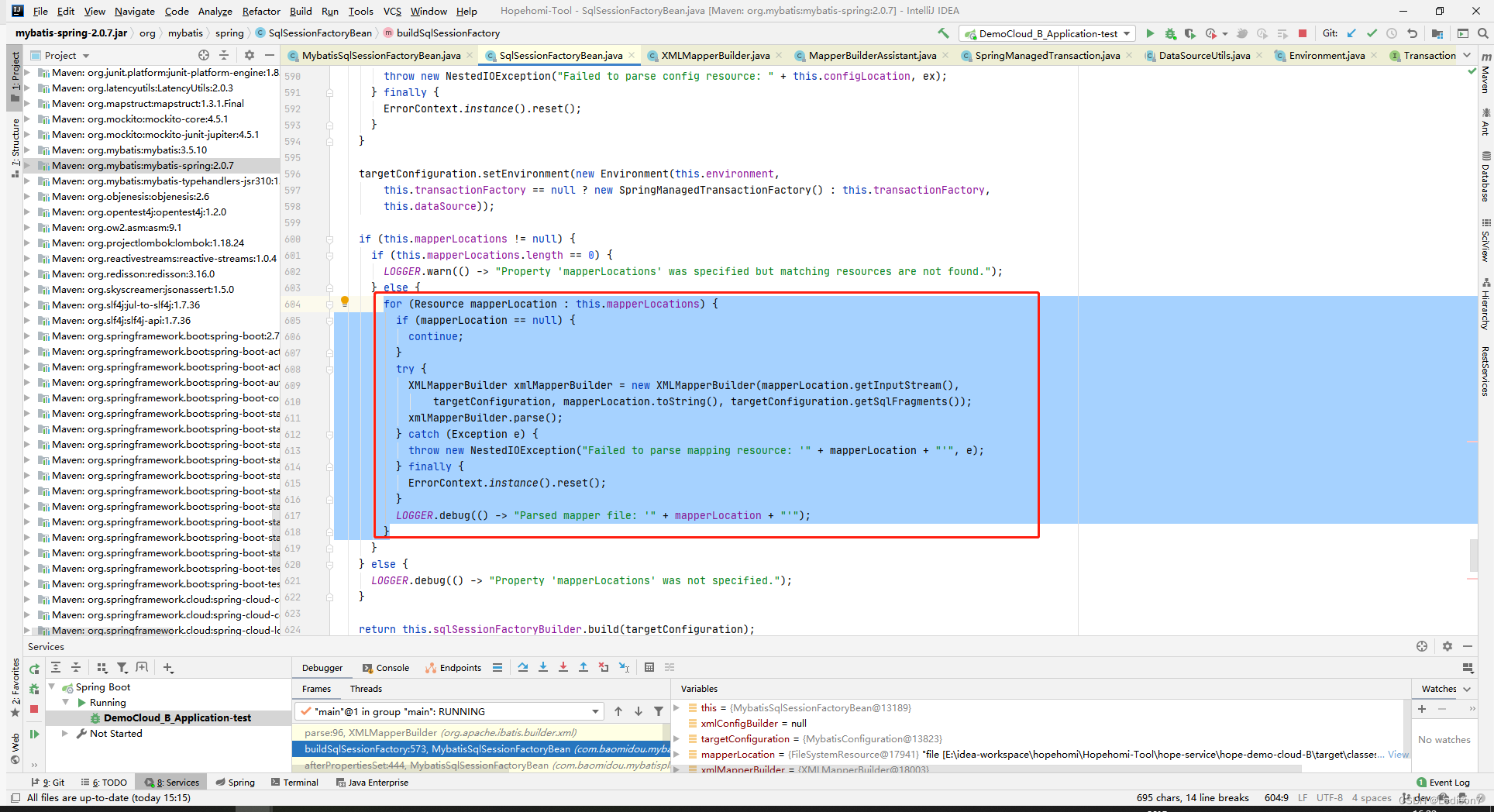Click the UTF-8 encoding indicator in the status bar
1494x812 pixels.
(x=1330, y=797)
